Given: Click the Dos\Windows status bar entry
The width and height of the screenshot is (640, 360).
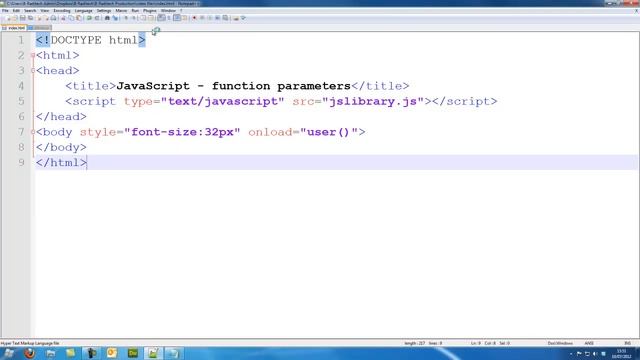Looking at the screenshot, I should tap(560, 343).
